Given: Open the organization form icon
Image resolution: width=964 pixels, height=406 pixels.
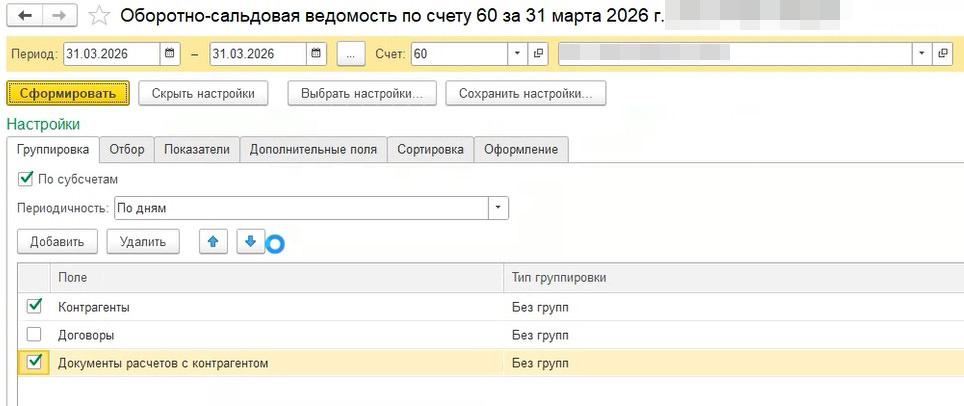Looking at the screenshot, I should coord(942,53).
